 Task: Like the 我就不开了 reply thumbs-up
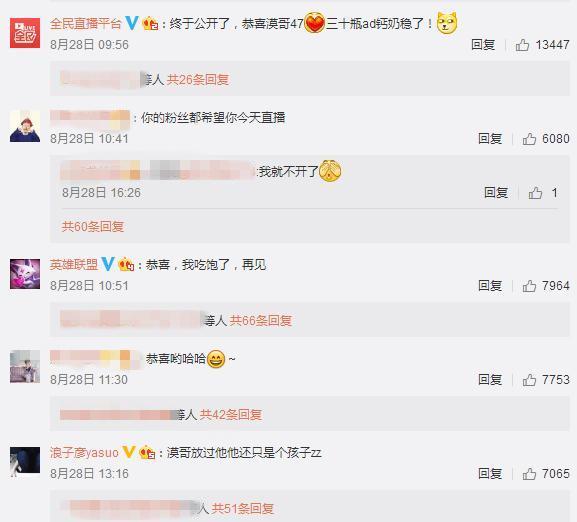point(535,193)
